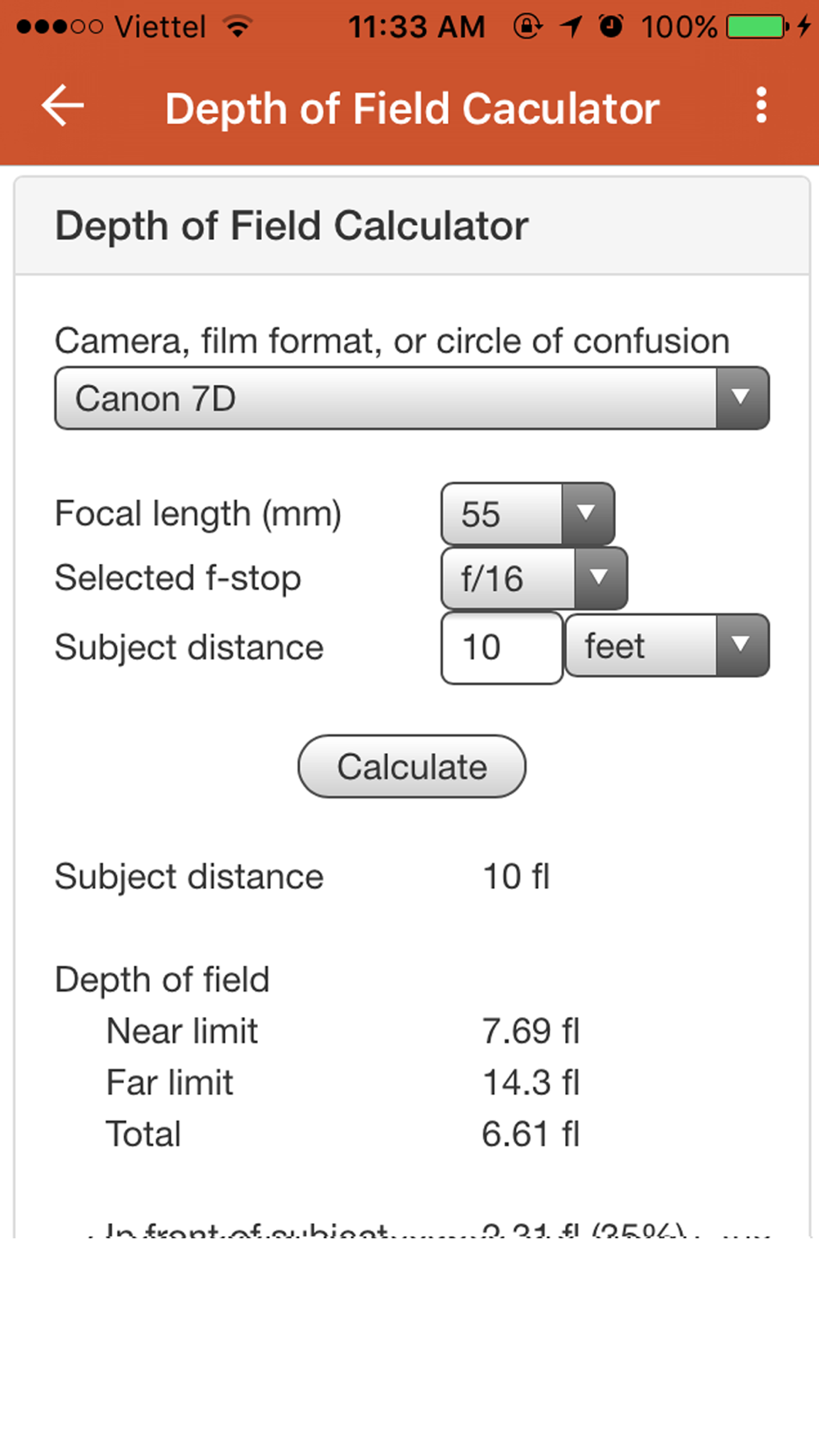819x1456 pixels.
Task: Tap the 11:33 AM clock in status bar
Action: tap(417, 27)
